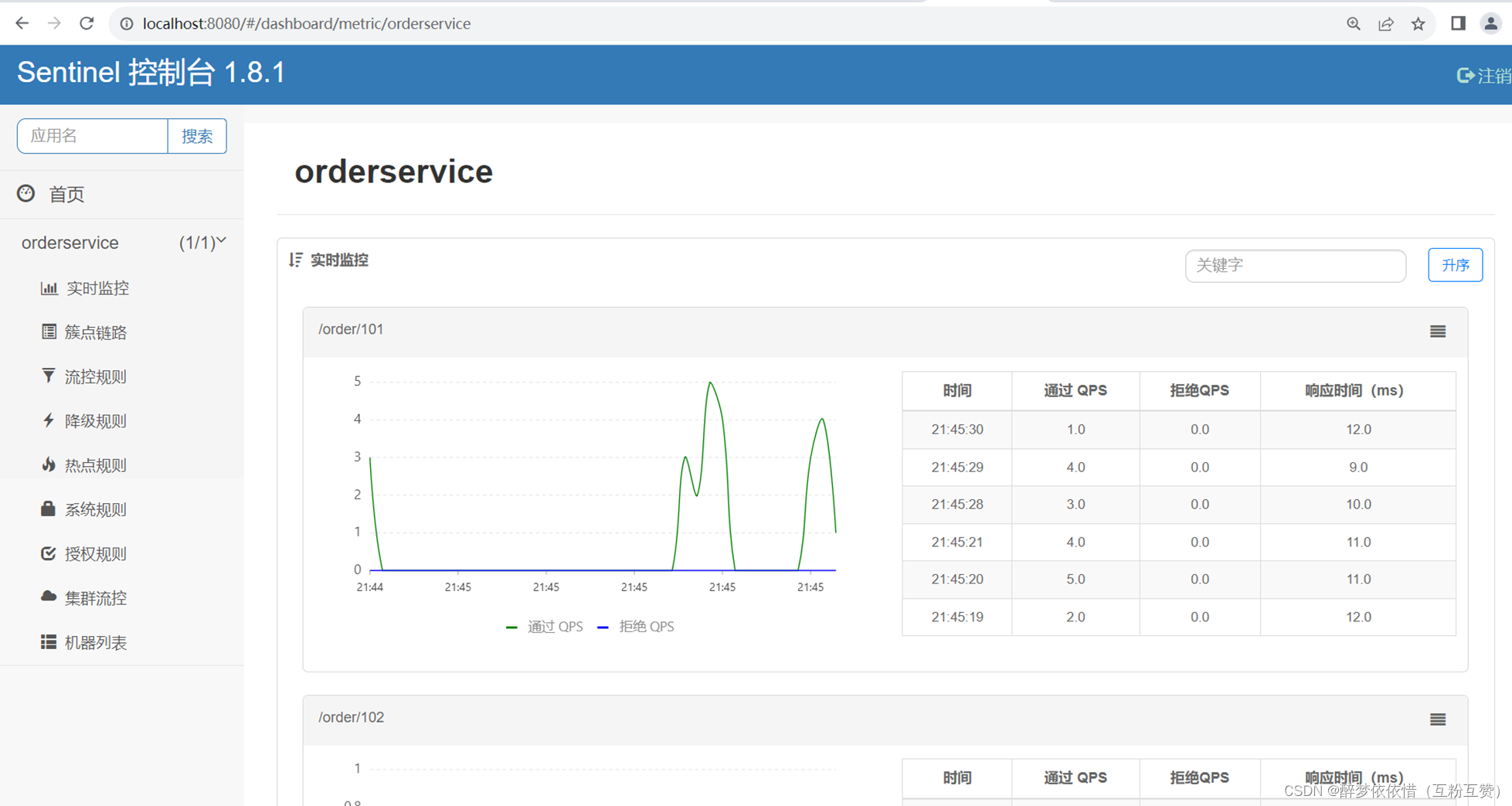Click the cloud icon for 集群流控

(x=49, y=597)
